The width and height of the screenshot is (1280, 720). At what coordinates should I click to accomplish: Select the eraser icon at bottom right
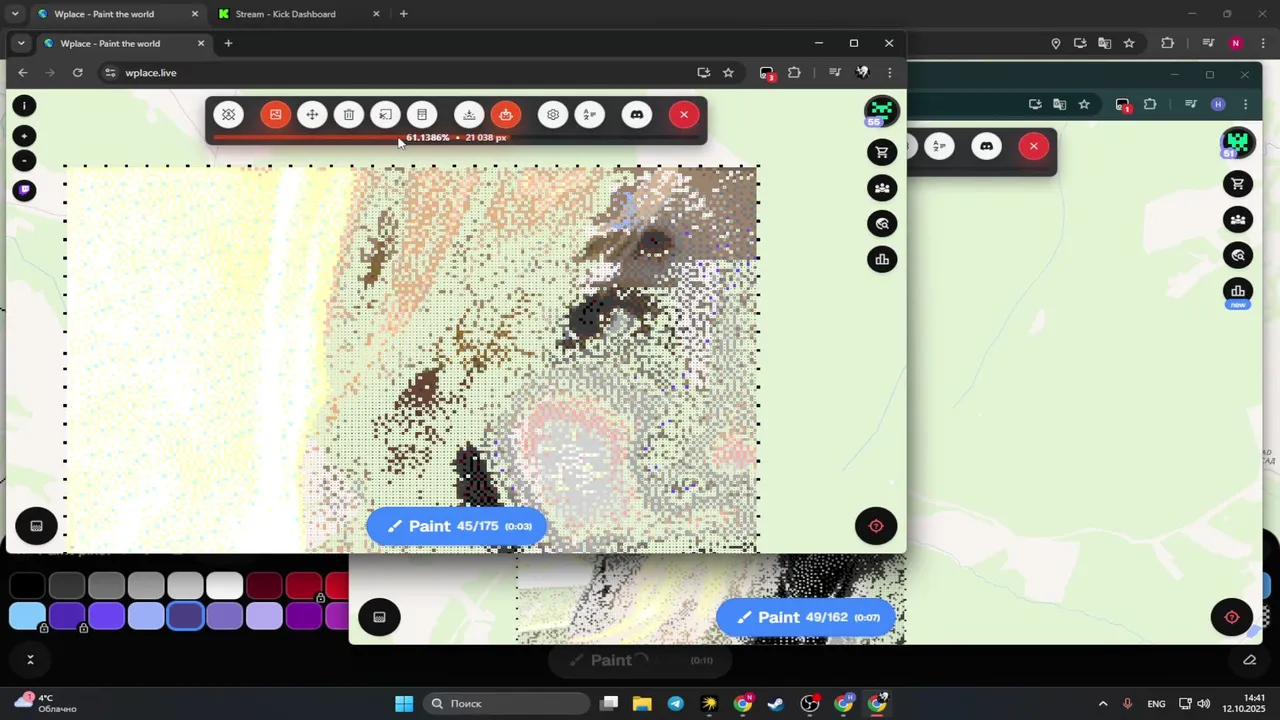[x=1249, y=660]
